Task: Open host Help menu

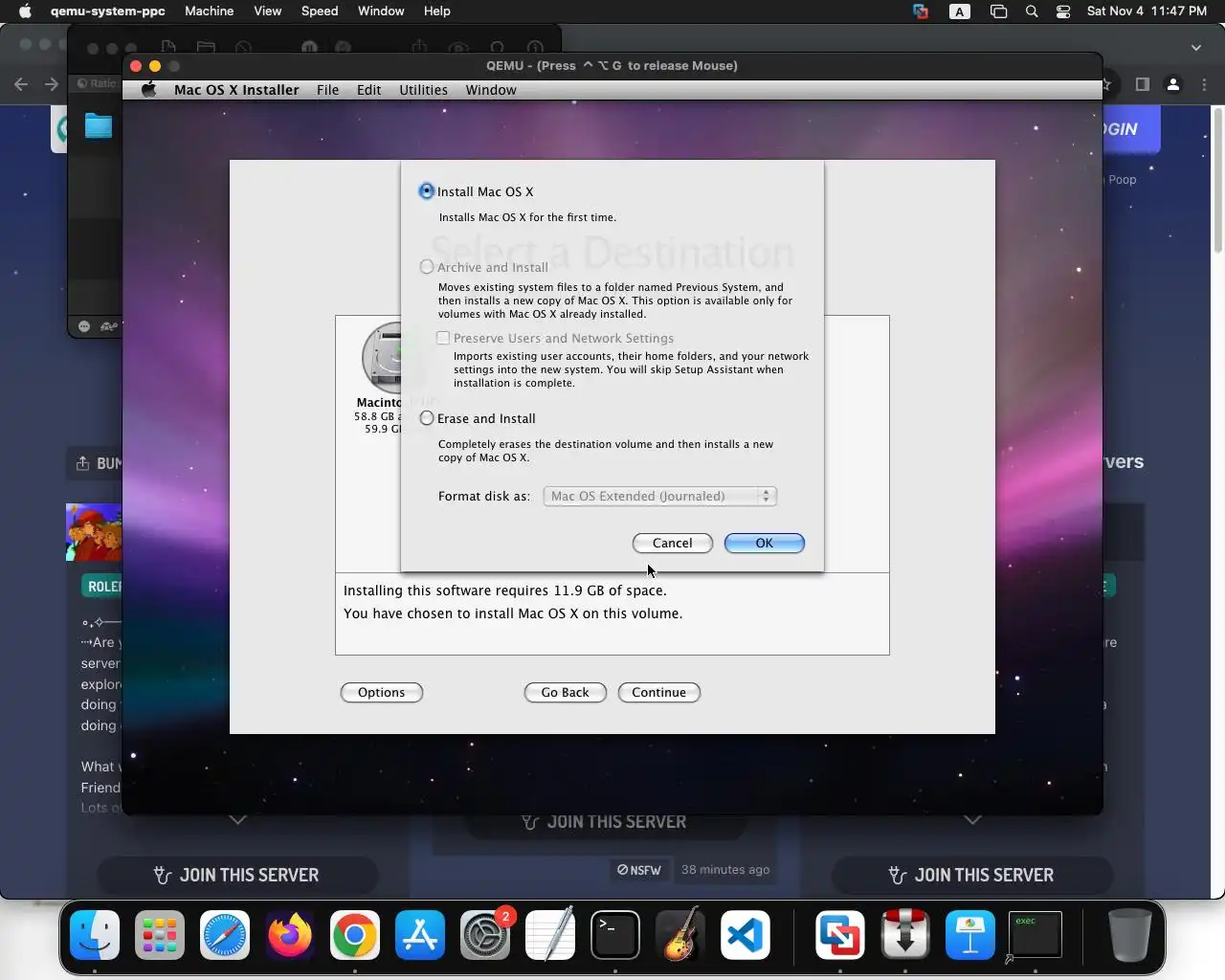Action: [436, 11]
